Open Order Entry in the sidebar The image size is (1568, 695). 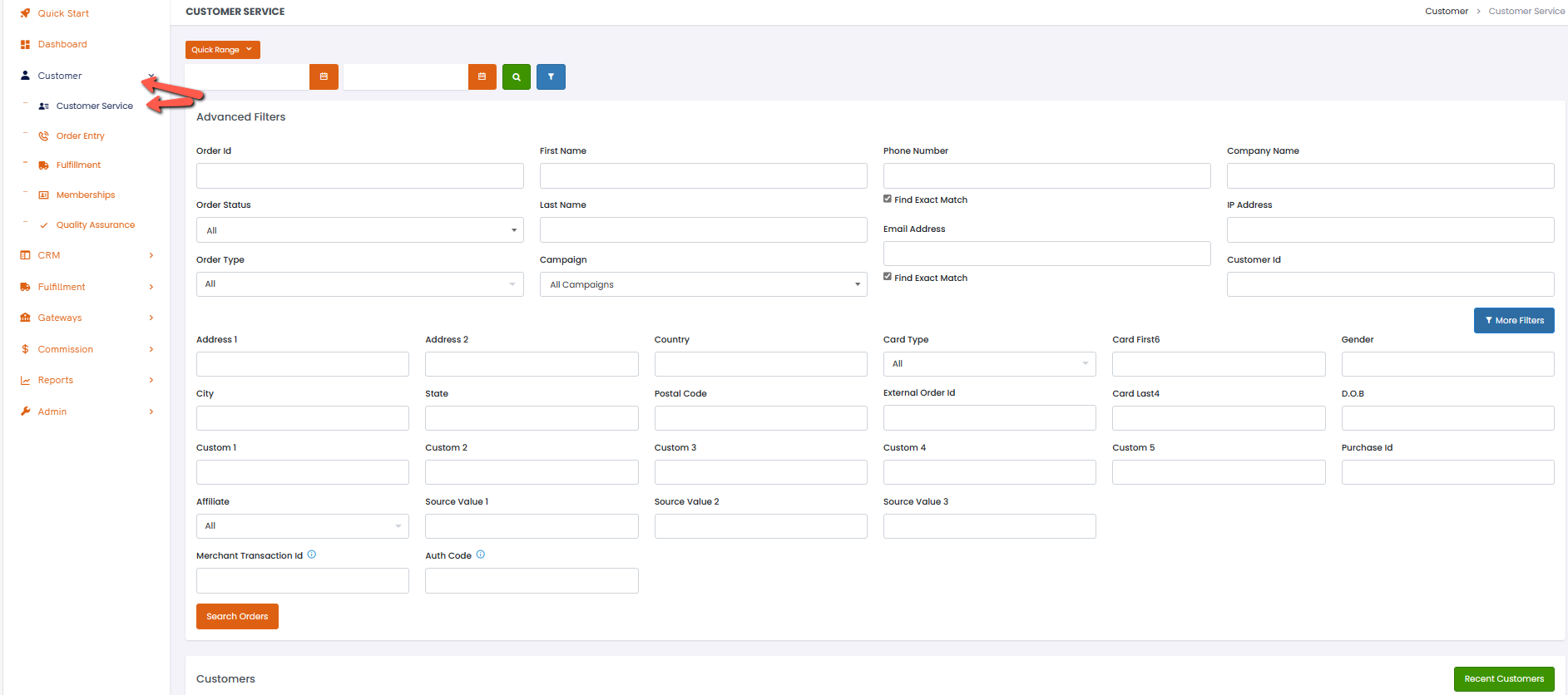(81, 136)
